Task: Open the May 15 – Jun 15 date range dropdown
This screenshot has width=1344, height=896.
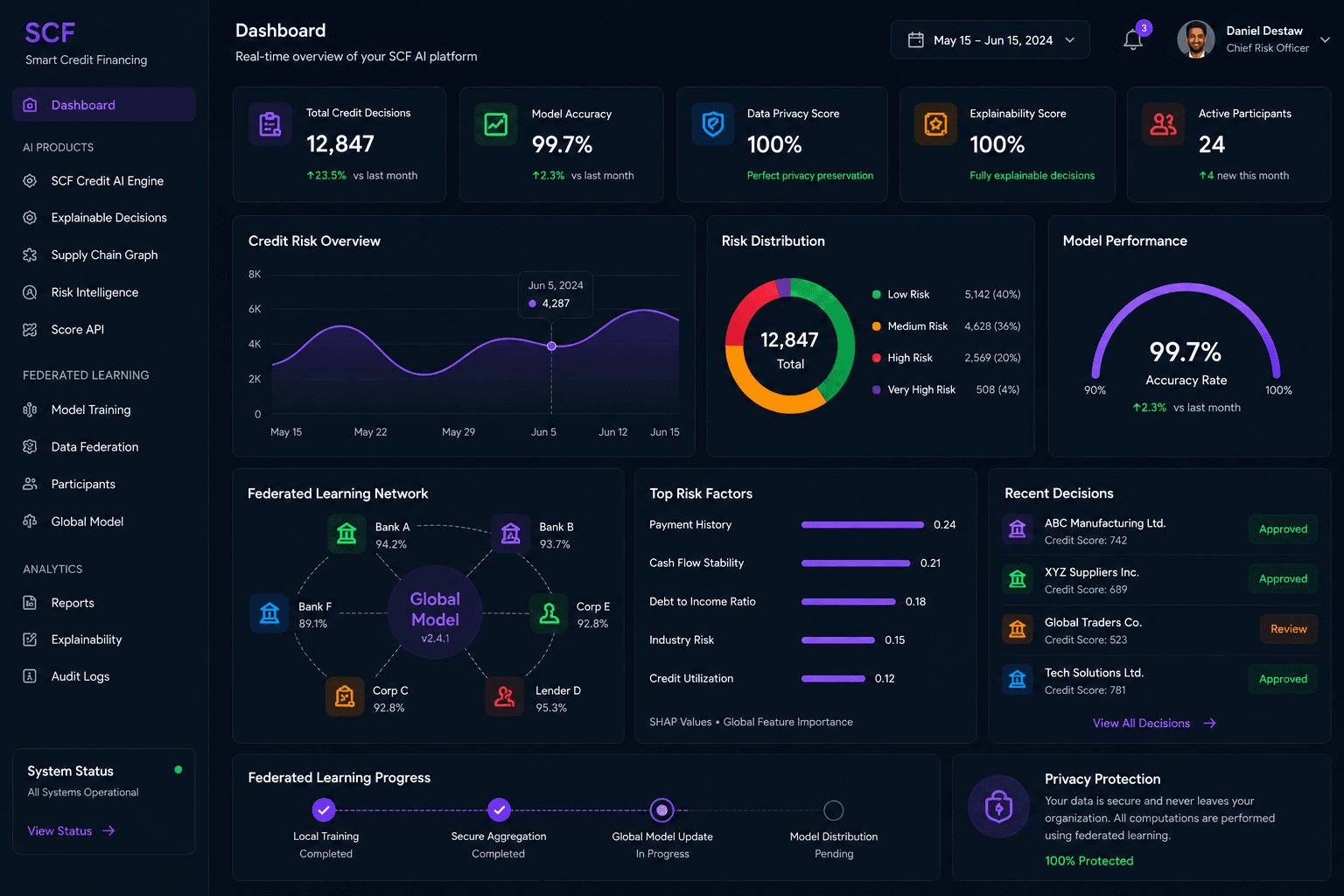Action: (x=990, y=40)
